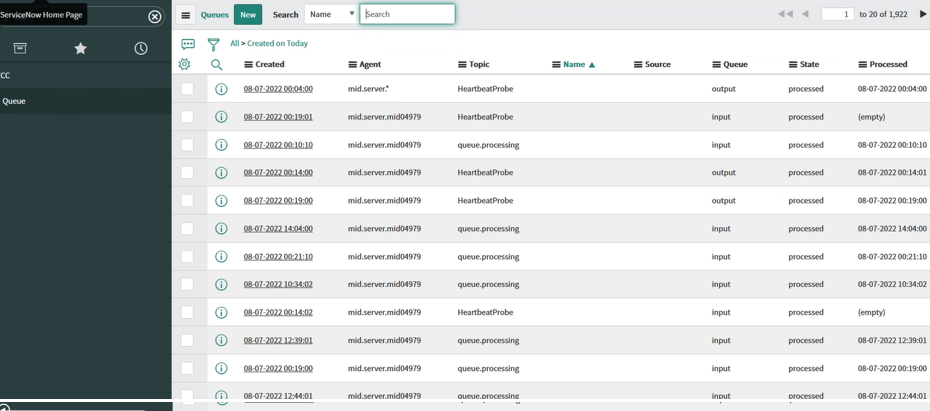Open info preview for 08-07-2022 00:19:00 output row
The image size is (930, 411).
[221, 200]
